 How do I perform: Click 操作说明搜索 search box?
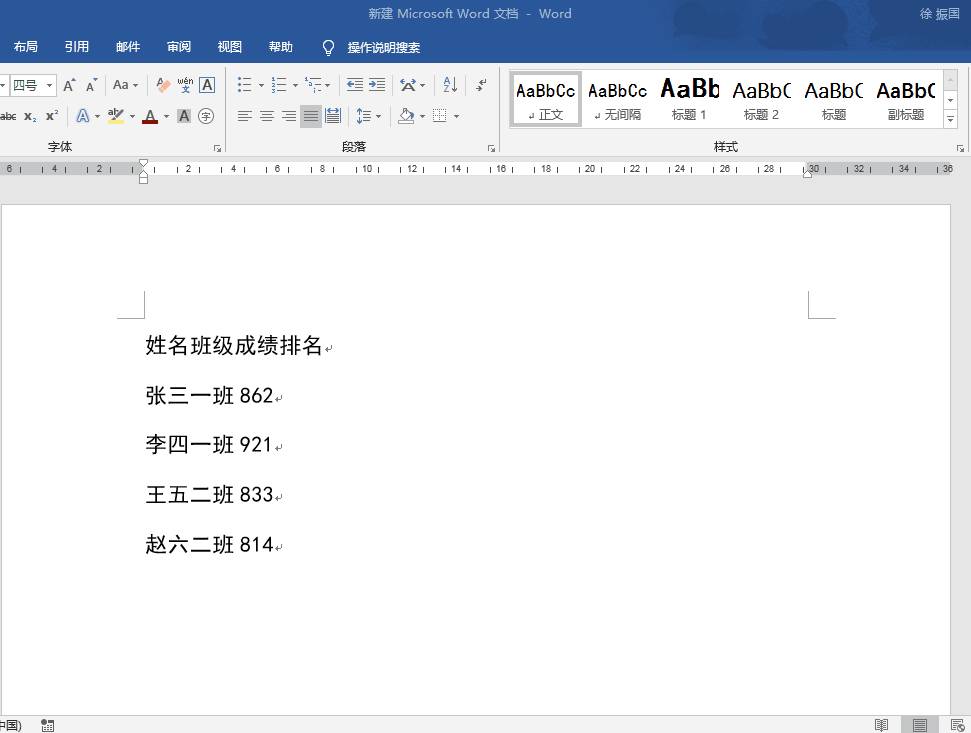tap(383, 48)
